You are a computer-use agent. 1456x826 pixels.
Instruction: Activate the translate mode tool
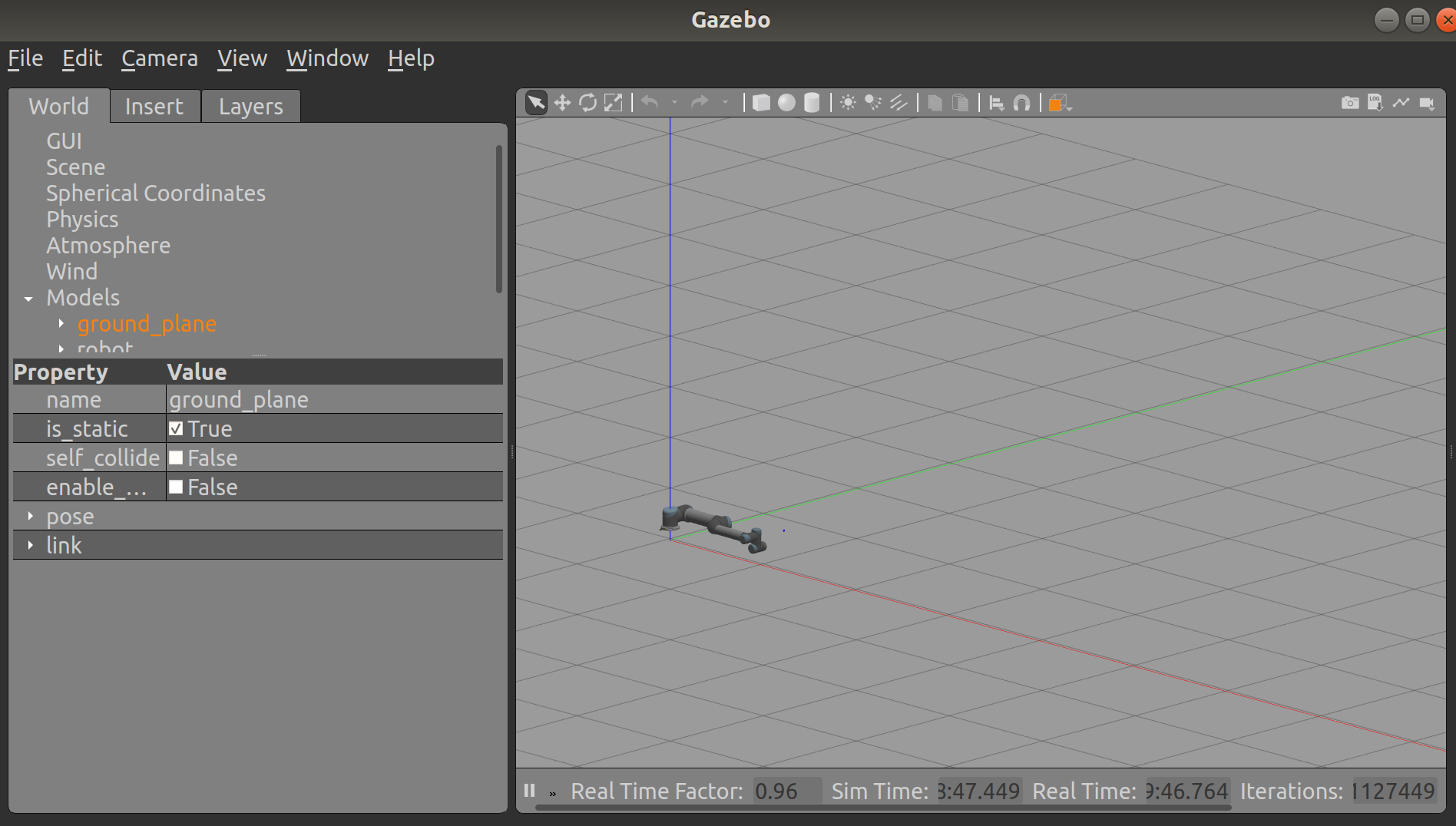(x=562, y=103)
